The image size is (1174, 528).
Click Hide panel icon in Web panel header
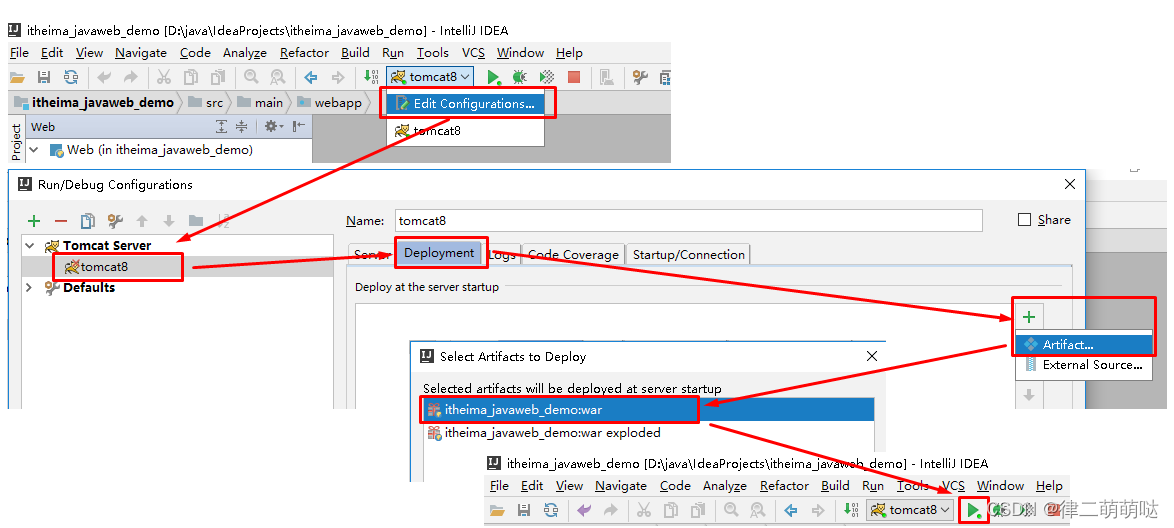pyautogui.click(x=299, y=127)
